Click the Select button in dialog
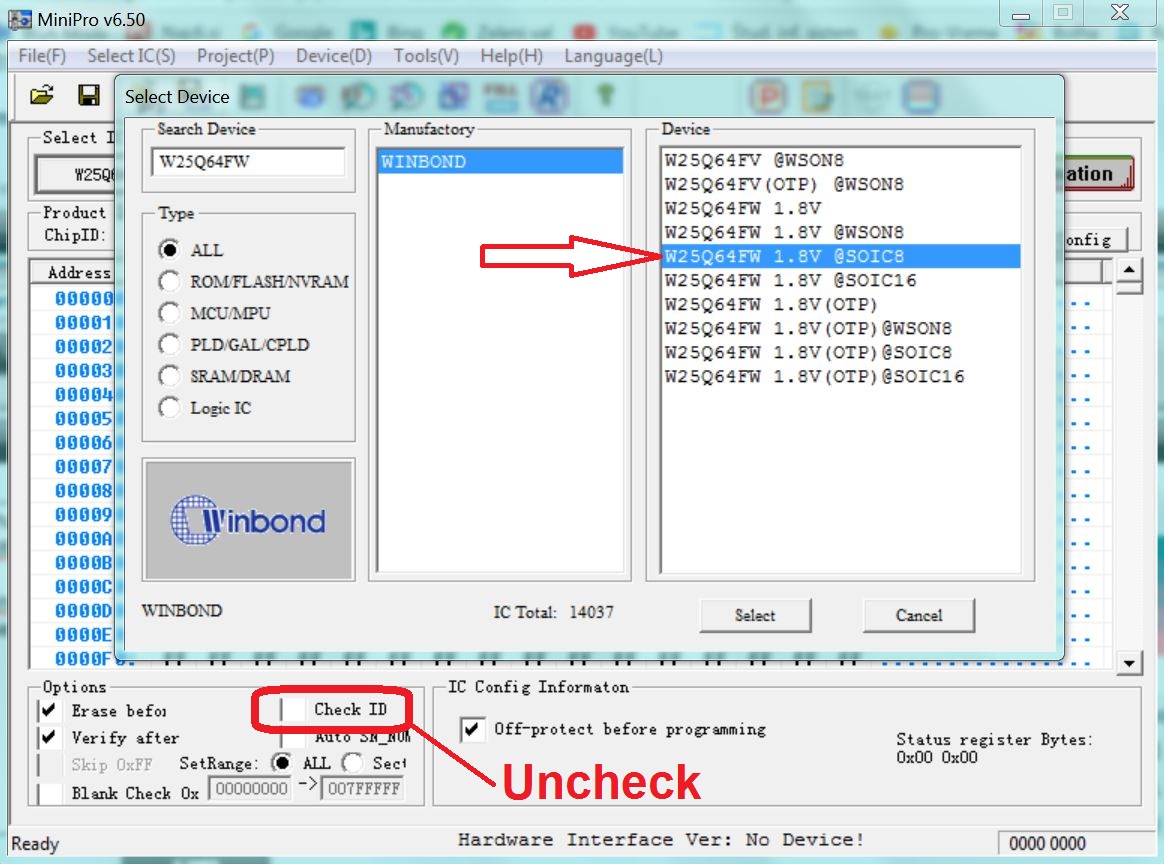 [755, 615]
